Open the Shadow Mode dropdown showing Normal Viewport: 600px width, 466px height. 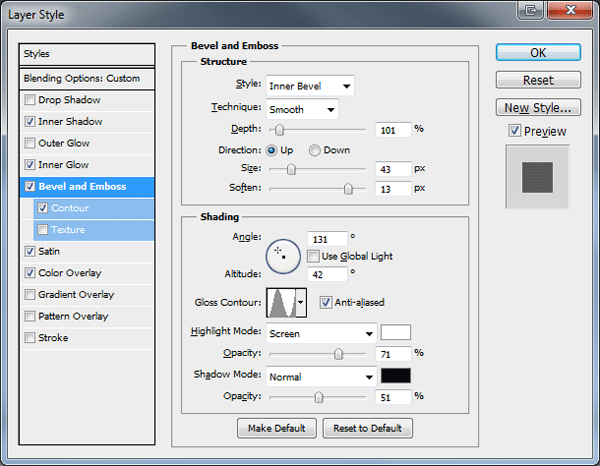coord(321,377)
